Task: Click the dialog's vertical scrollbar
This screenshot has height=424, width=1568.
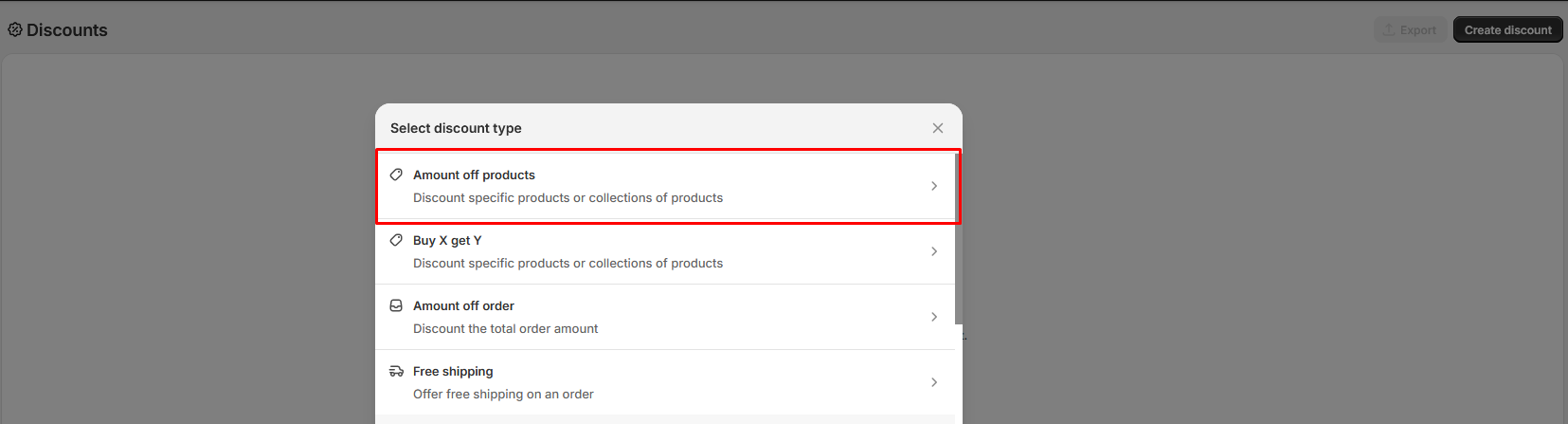Action: (959, 237)
